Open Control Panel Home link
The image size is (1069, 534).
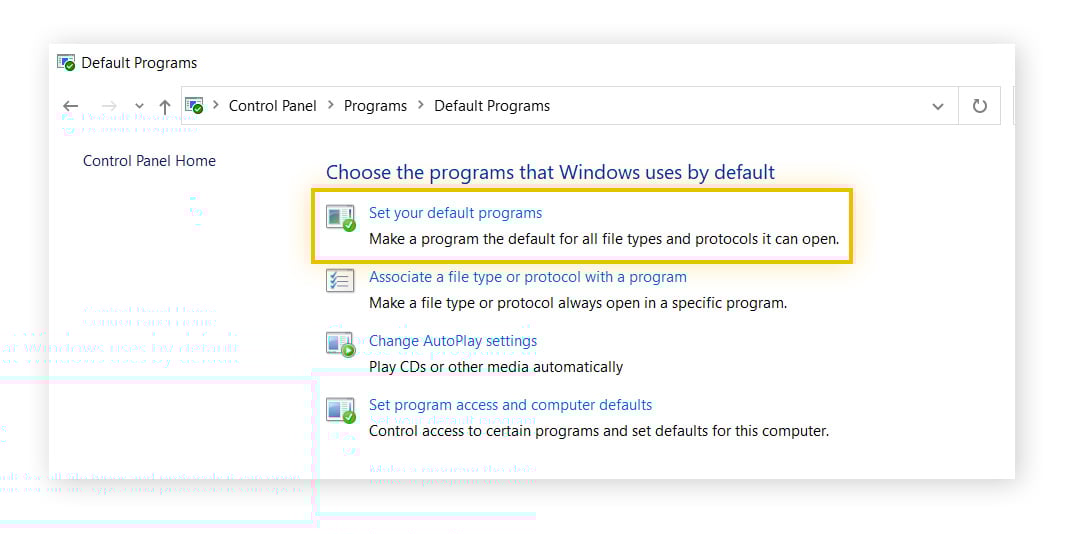point(149,161)
